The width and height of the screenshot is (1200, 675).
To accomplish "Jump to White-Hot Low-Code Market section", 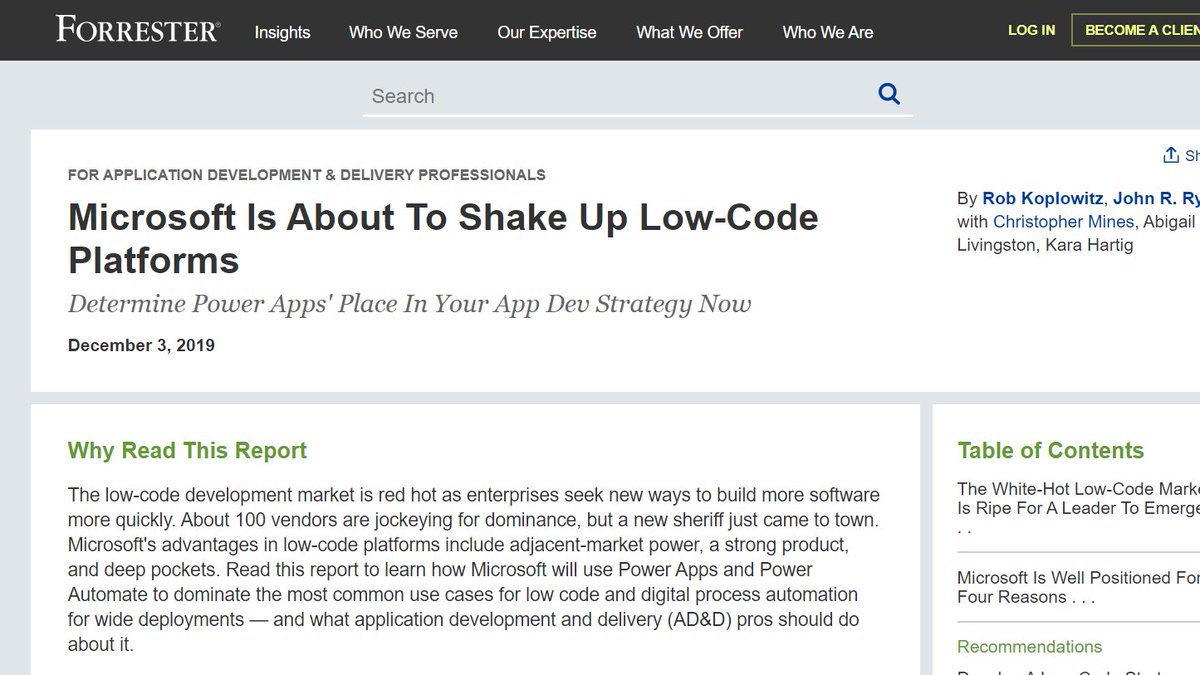I will pyautogui.click(x=1078, y=507).
